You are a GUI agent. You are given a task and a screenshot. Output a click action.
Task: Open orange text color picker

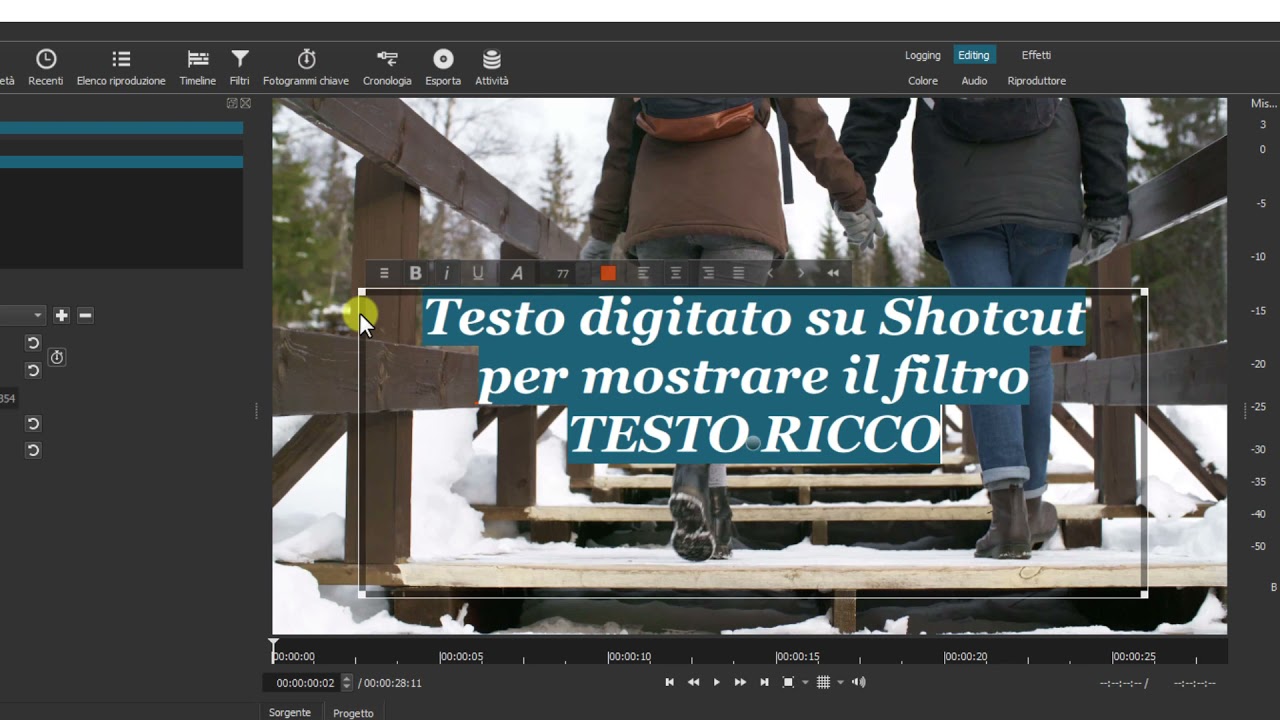point(608,273)
